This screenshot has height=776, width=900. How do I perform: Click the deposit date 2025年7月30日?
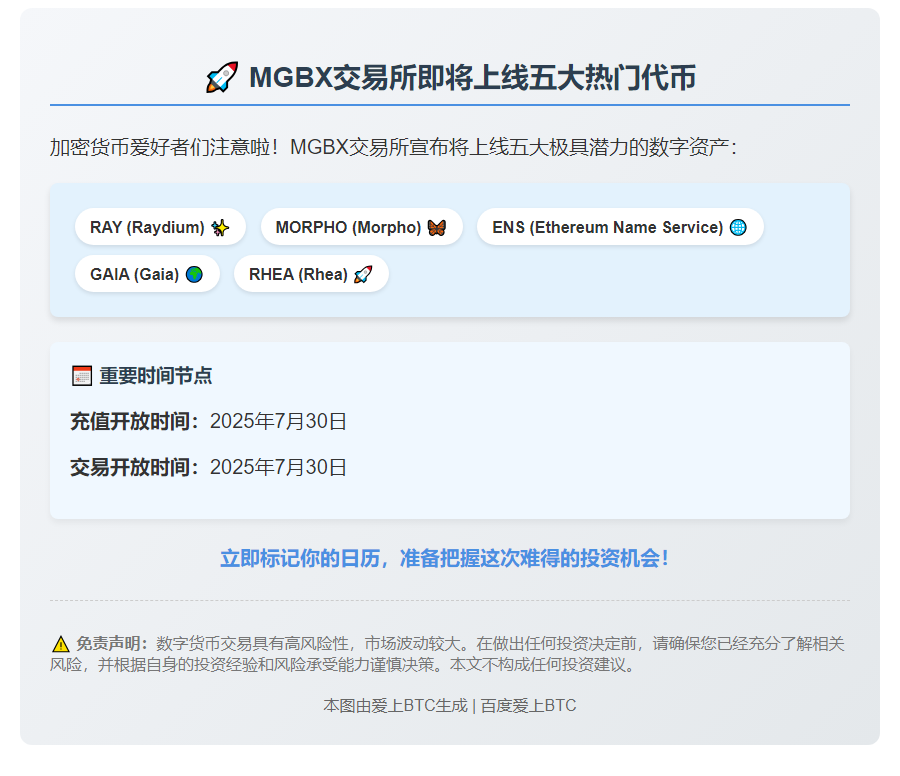[278, 421]
